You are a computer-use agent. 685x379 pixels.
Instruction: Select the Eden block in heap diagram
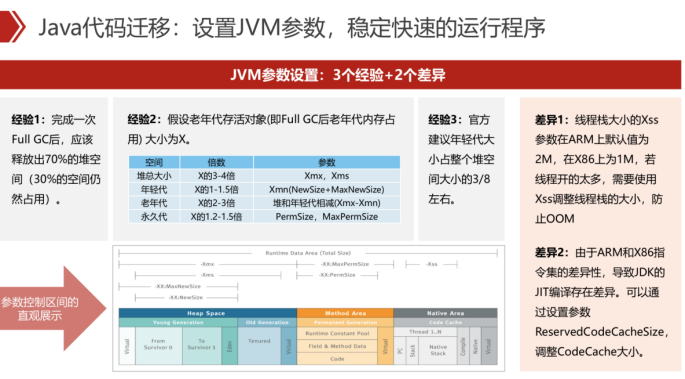(x=230, y=346)
